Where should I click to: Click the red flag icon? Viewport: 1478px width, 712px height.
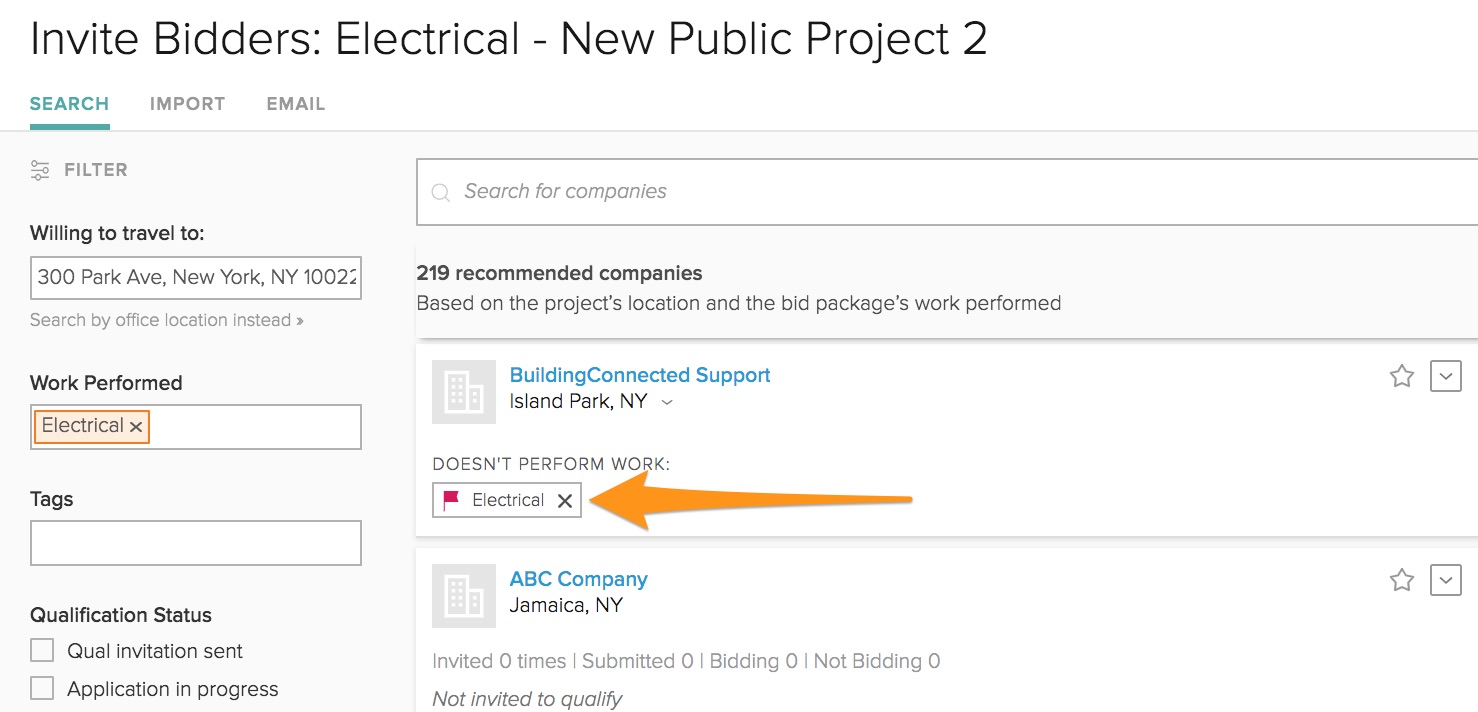[x=451, y=500]
